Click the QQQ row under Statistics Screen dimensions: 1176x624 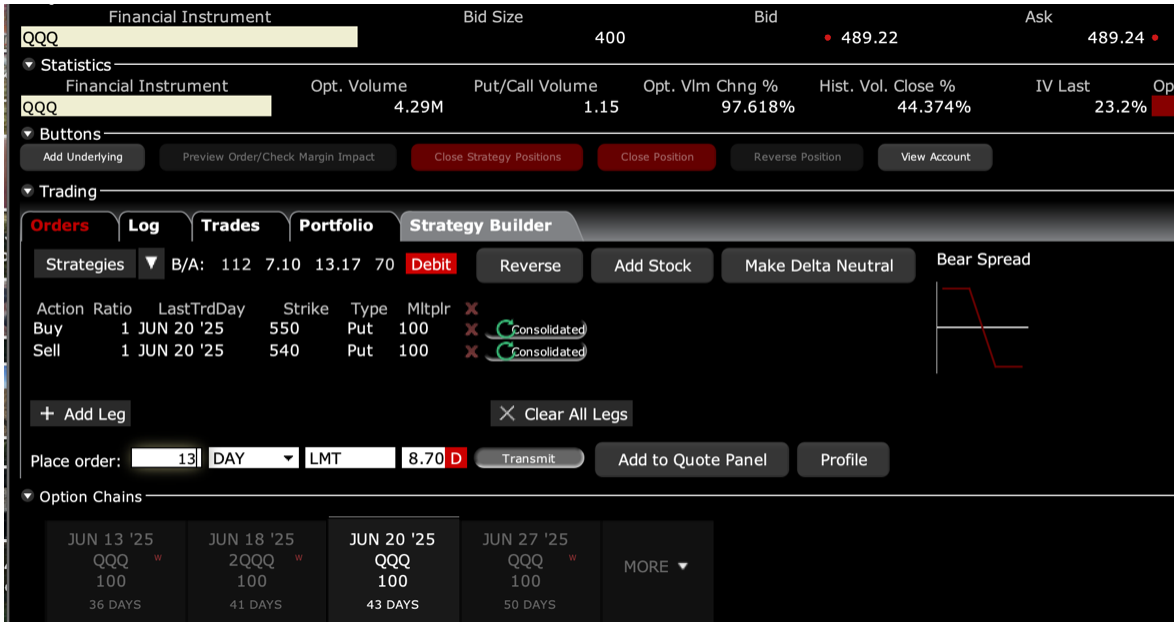pos(146,106)
